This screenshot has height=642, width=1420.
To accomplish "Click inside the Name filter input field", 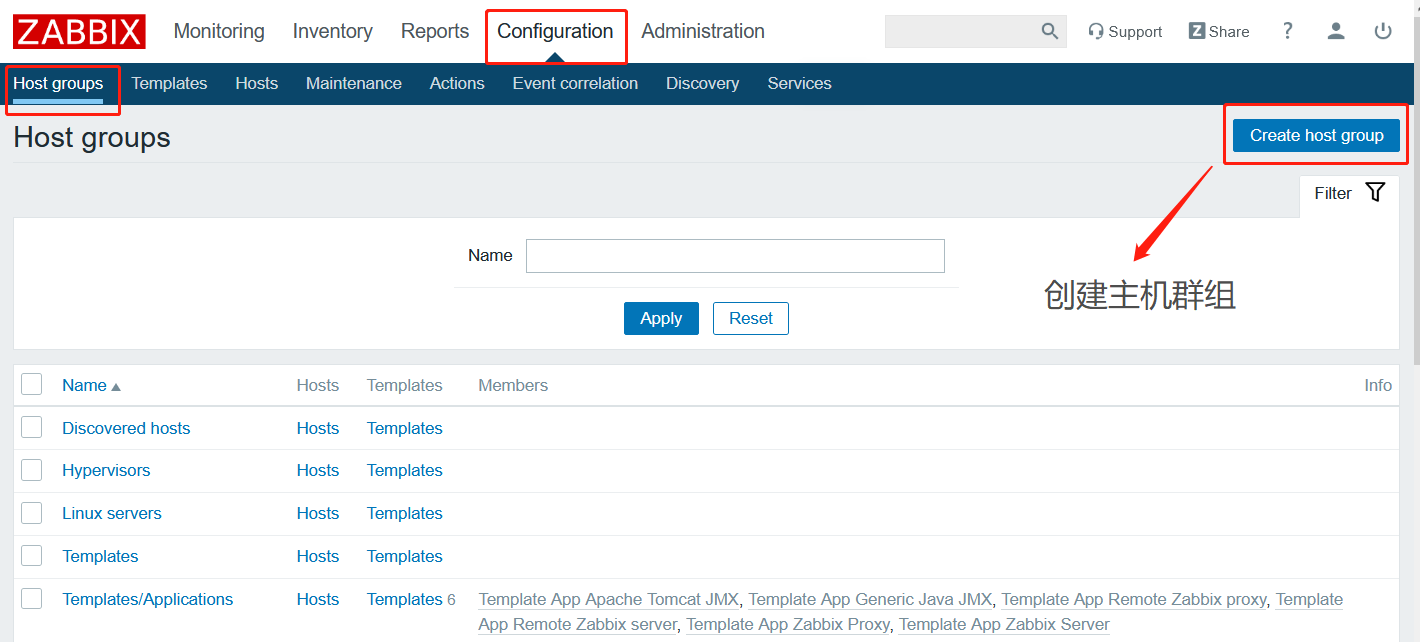I will [x=735, y=255].
